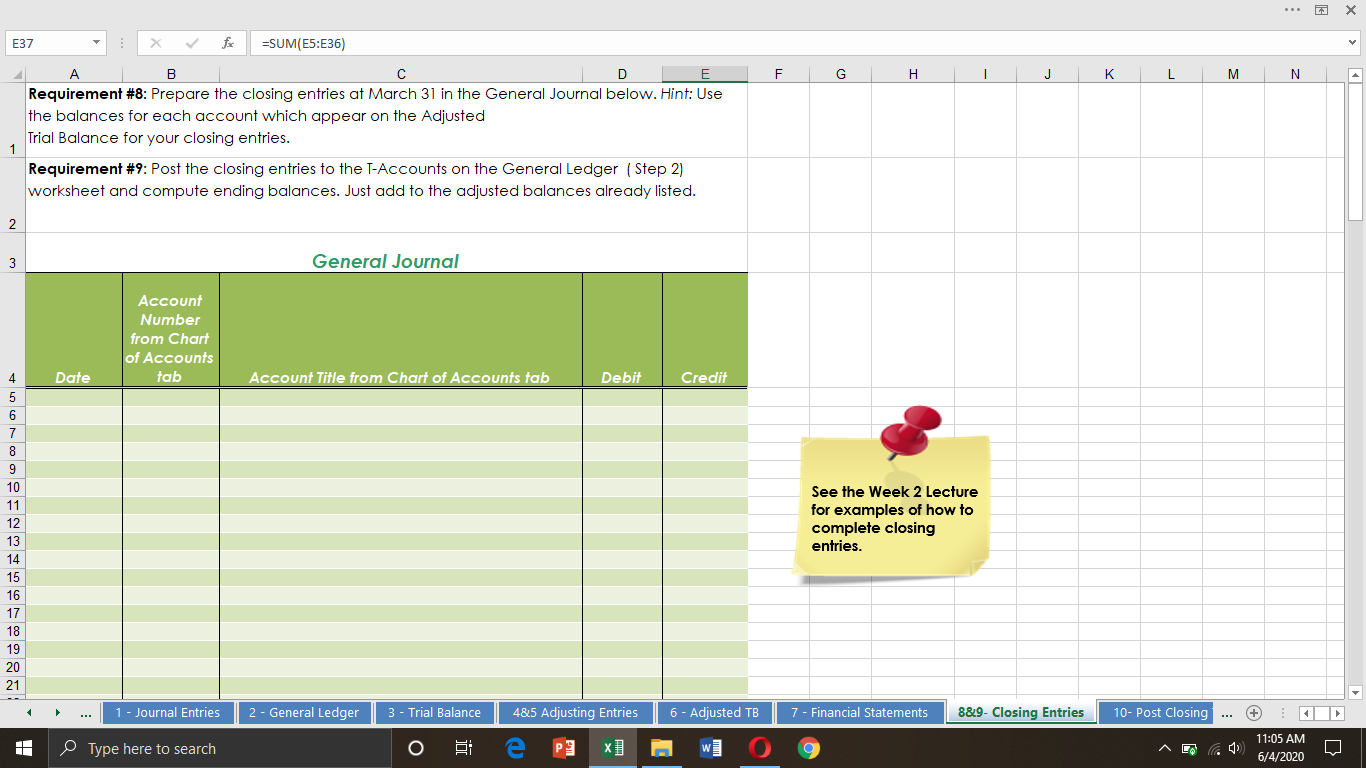
Task: Select the Credit header cell
Action: click(705, 330)
